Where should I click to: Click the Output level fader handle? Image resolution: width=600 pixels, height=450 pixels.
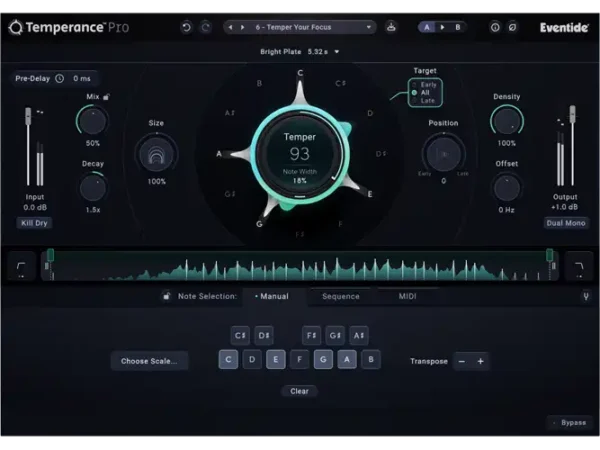tap(572, 114)
